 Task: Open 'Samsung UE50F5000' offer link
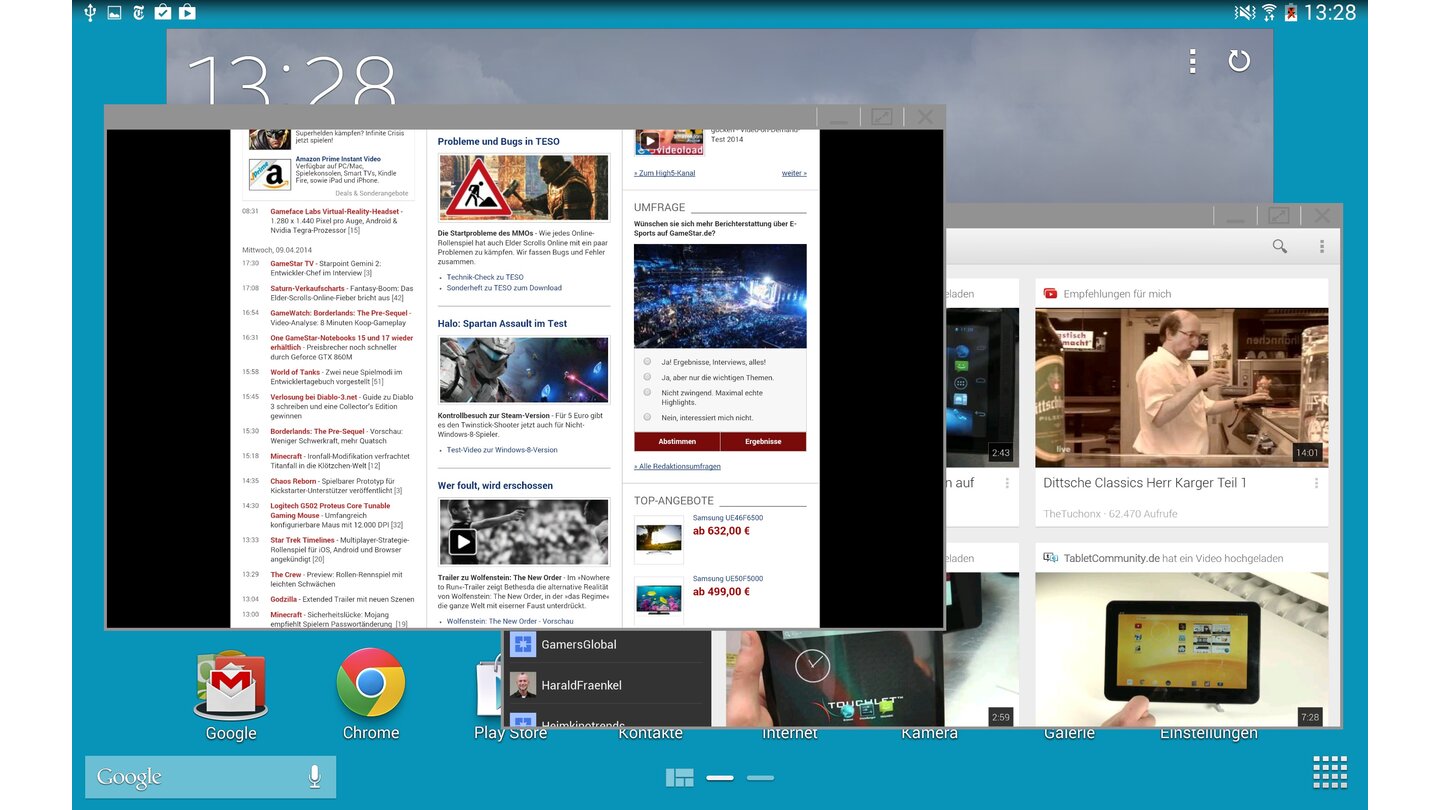727,579
